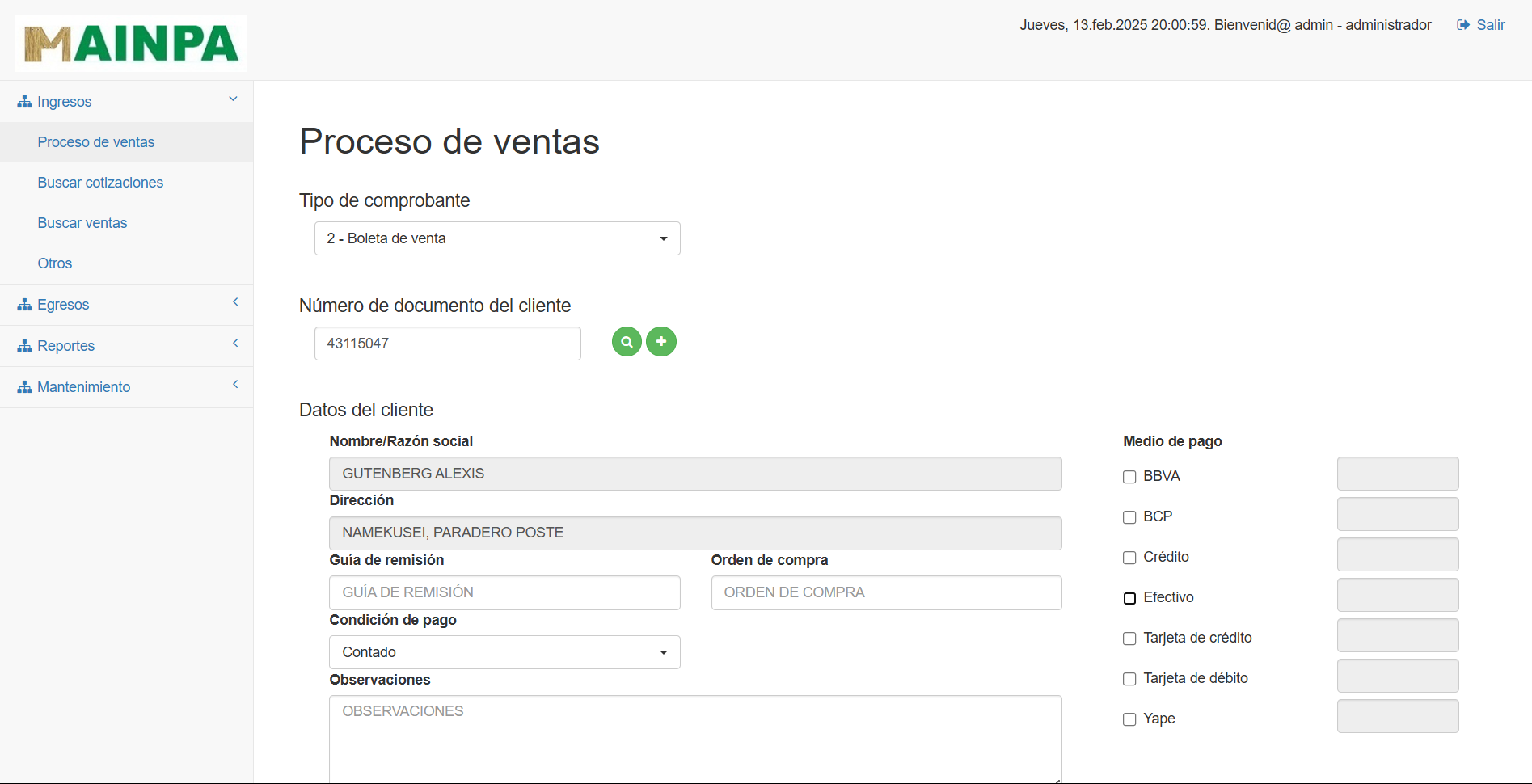Open the Tipo de comprobante dropdown
The width and height of the screenshot is (1532, 784).
click(496, 238)
